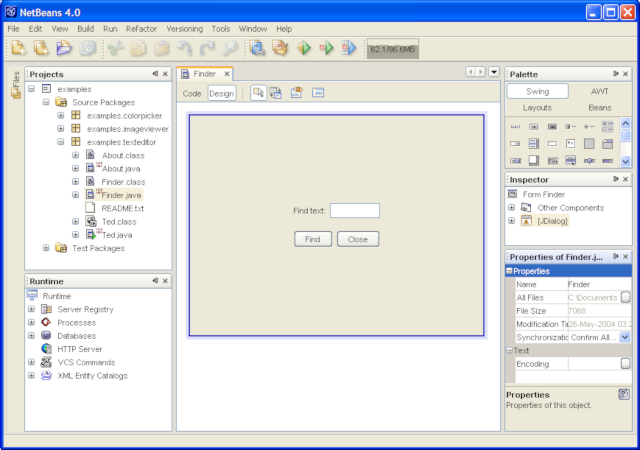Click the Find button in the form
The width and height of the screenshot is (640, 450).
tap(313, 239)
